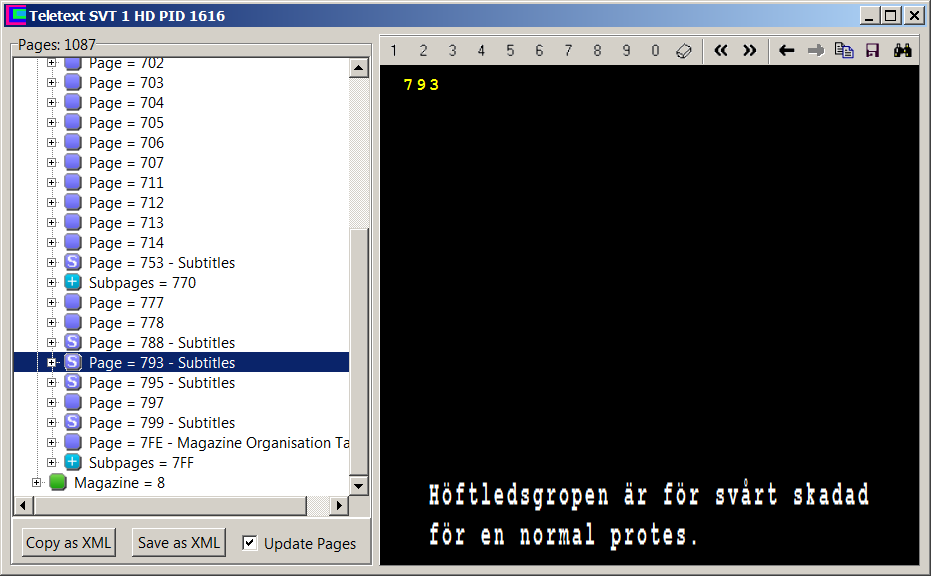Click digit 2 in the page toolbar
Screen dimensions: 931x576
[x=423, y=50]
